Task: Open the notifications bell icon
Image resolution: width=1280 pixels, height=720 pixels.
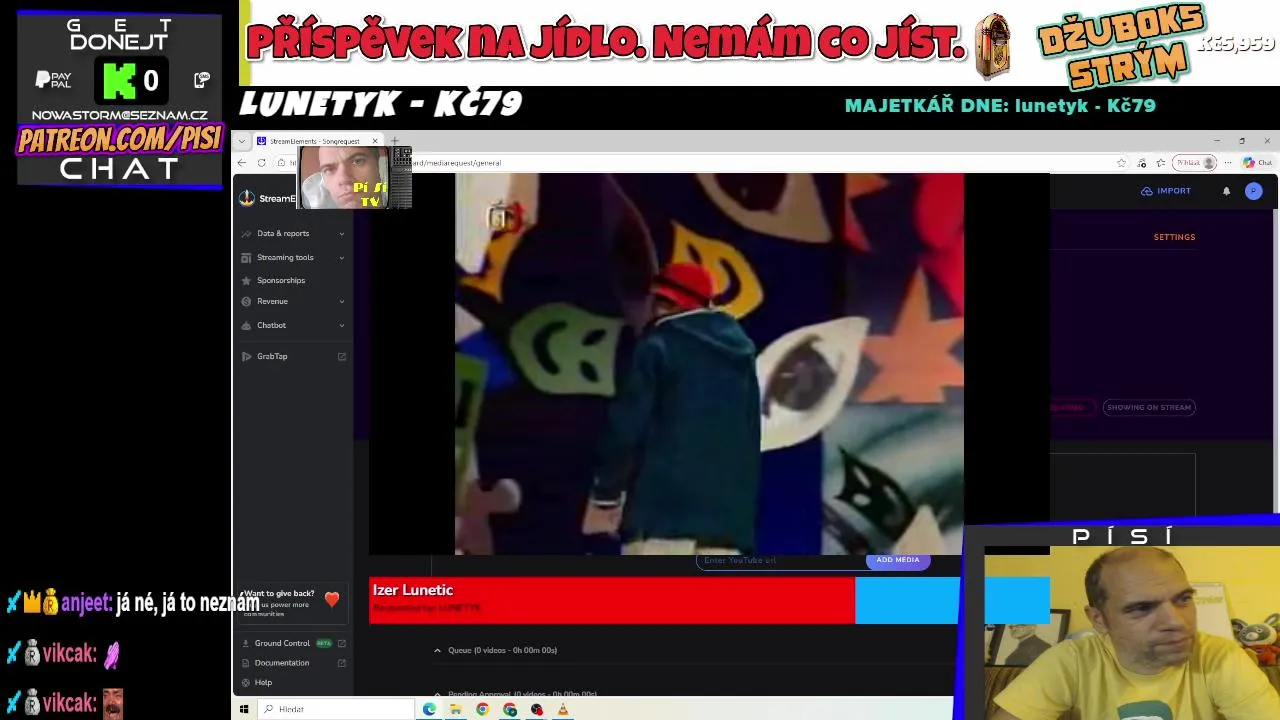Action: (x=1227, y=191)
